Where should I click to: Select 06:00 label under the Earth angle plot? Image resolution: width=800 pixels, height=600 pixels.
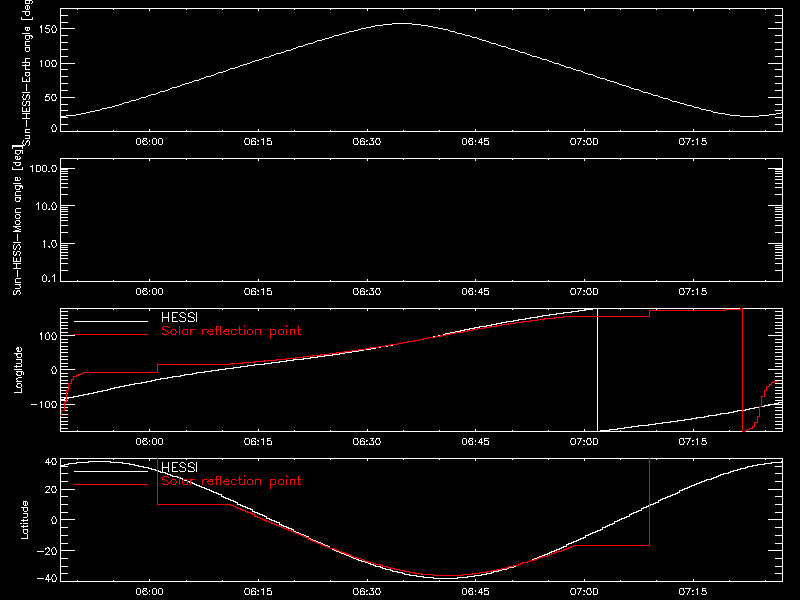point(149,141)
